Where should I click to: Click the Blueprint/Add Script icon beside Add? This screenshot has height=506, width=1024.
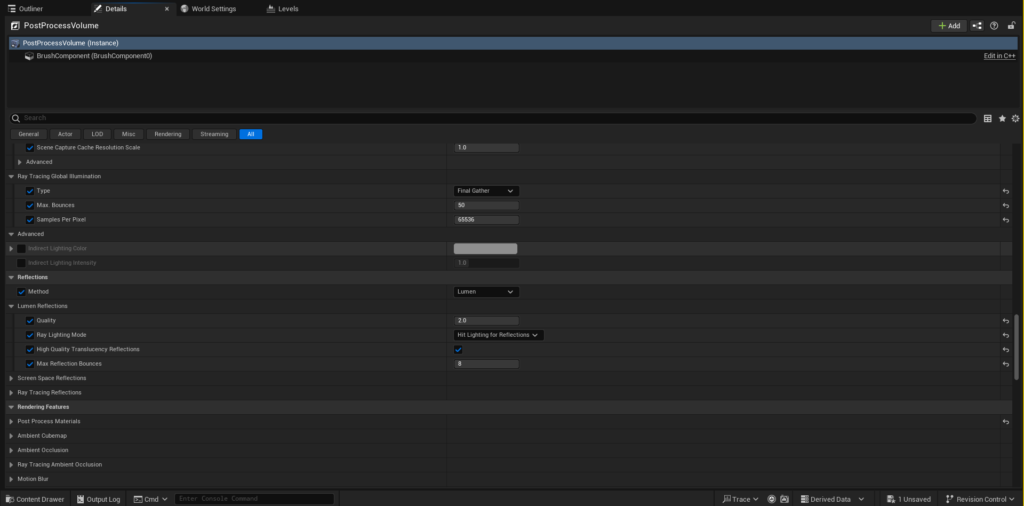click(977, 25)
